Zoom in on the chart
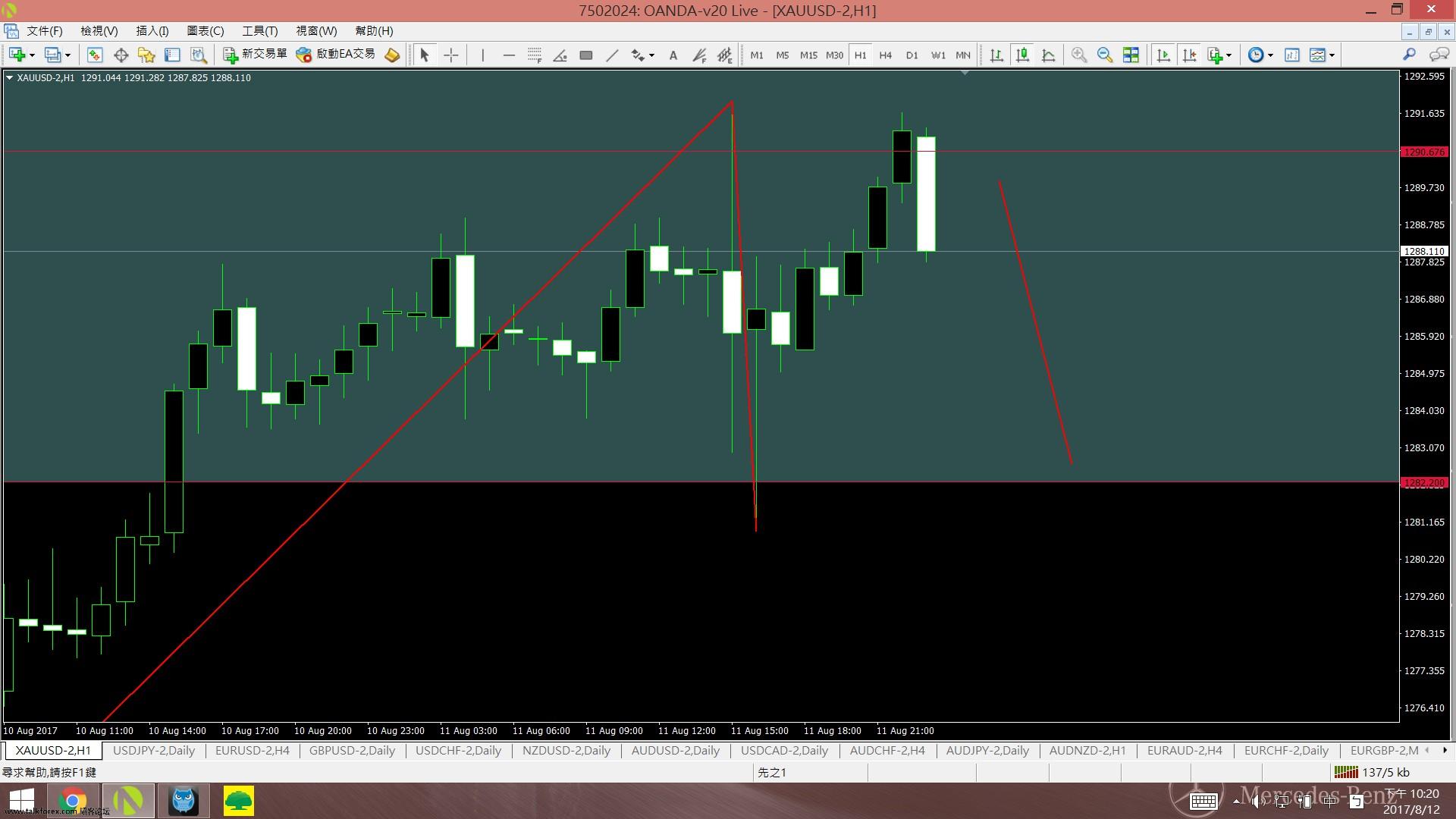Screen dimensions: 1456x819 coord(1079,55)
